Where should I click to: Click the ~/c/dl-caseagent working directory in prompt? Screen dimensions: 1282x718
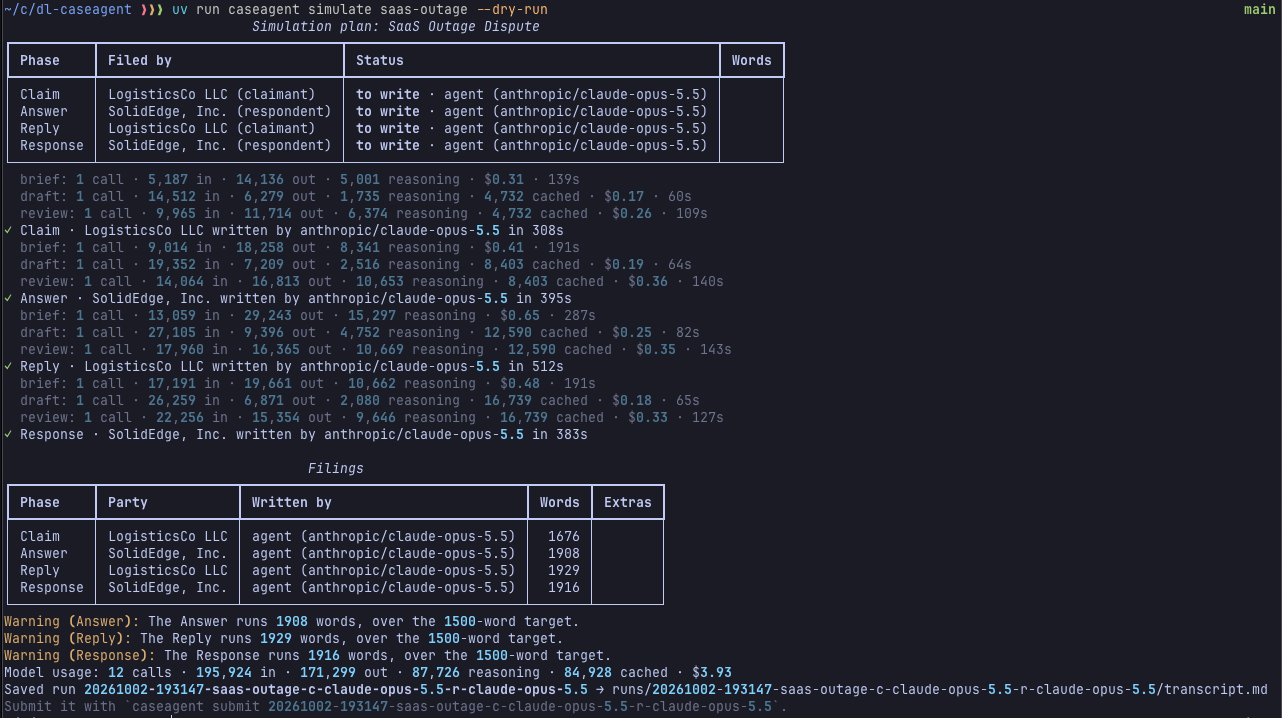click(x=67, y=9)
